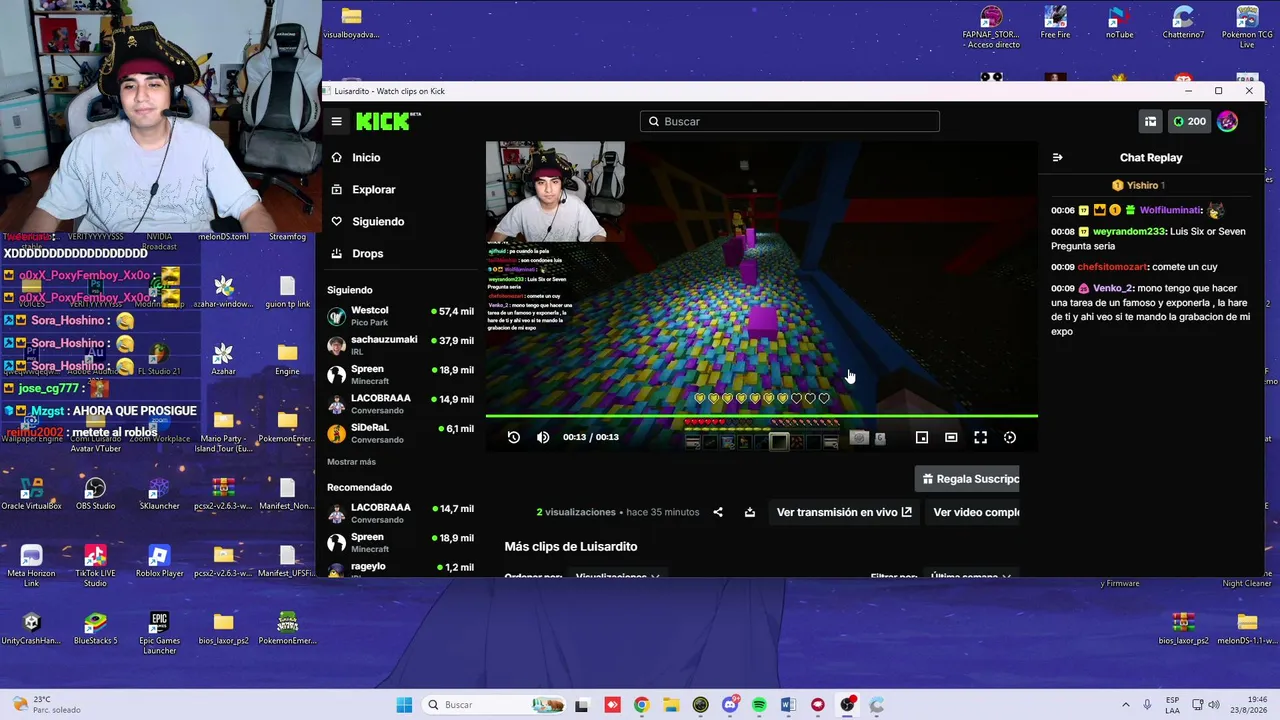The width and height of the screenshot is (1280, 720).
Task: Select the visualboyadvance folder on desktop
Action: [x=351, y=23]
